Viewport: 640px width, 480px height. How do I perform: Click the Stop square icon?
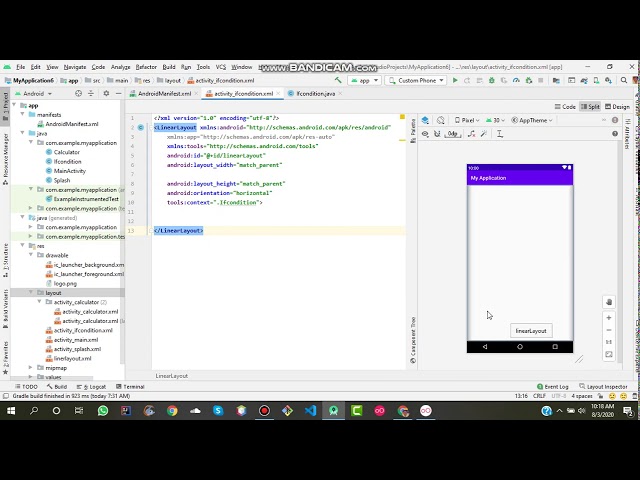(541, 80)
